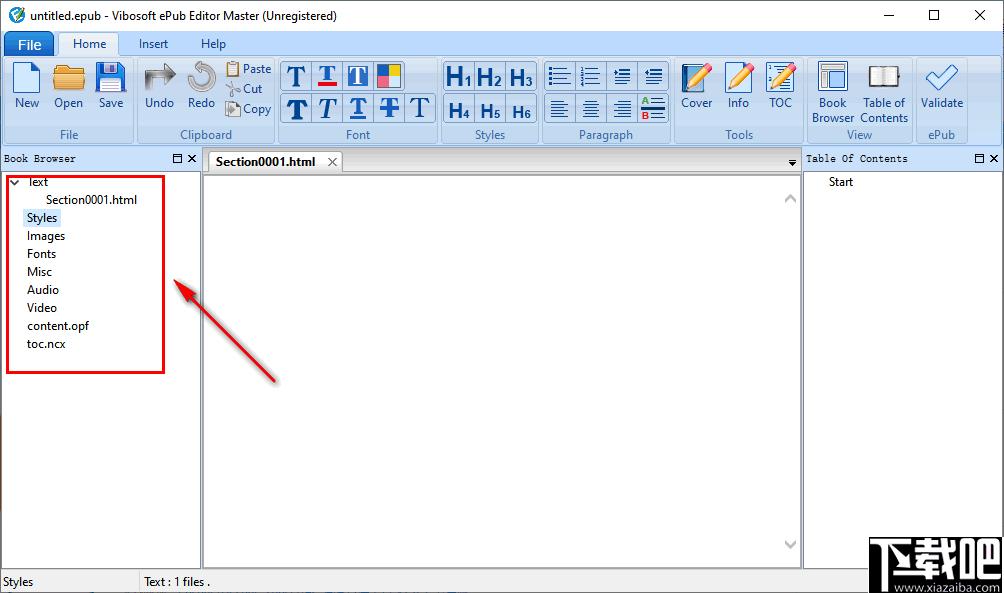Click the editor scrollbar up arrow

coord(791,199)
